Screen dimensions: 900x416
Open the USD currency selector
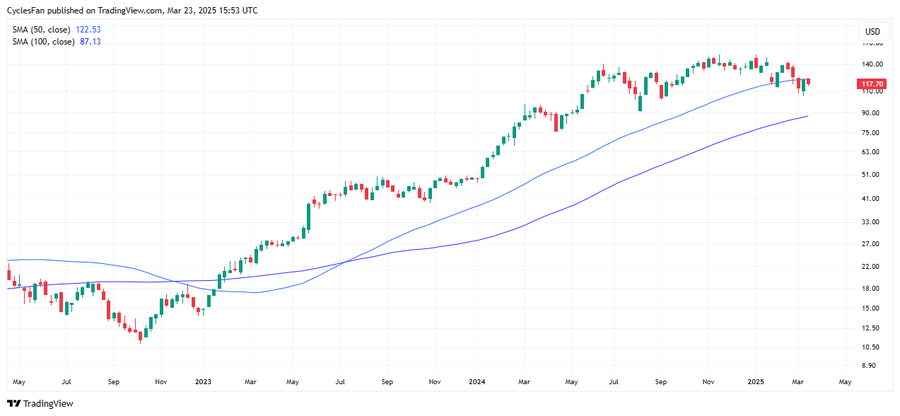(x=871, y=32)
